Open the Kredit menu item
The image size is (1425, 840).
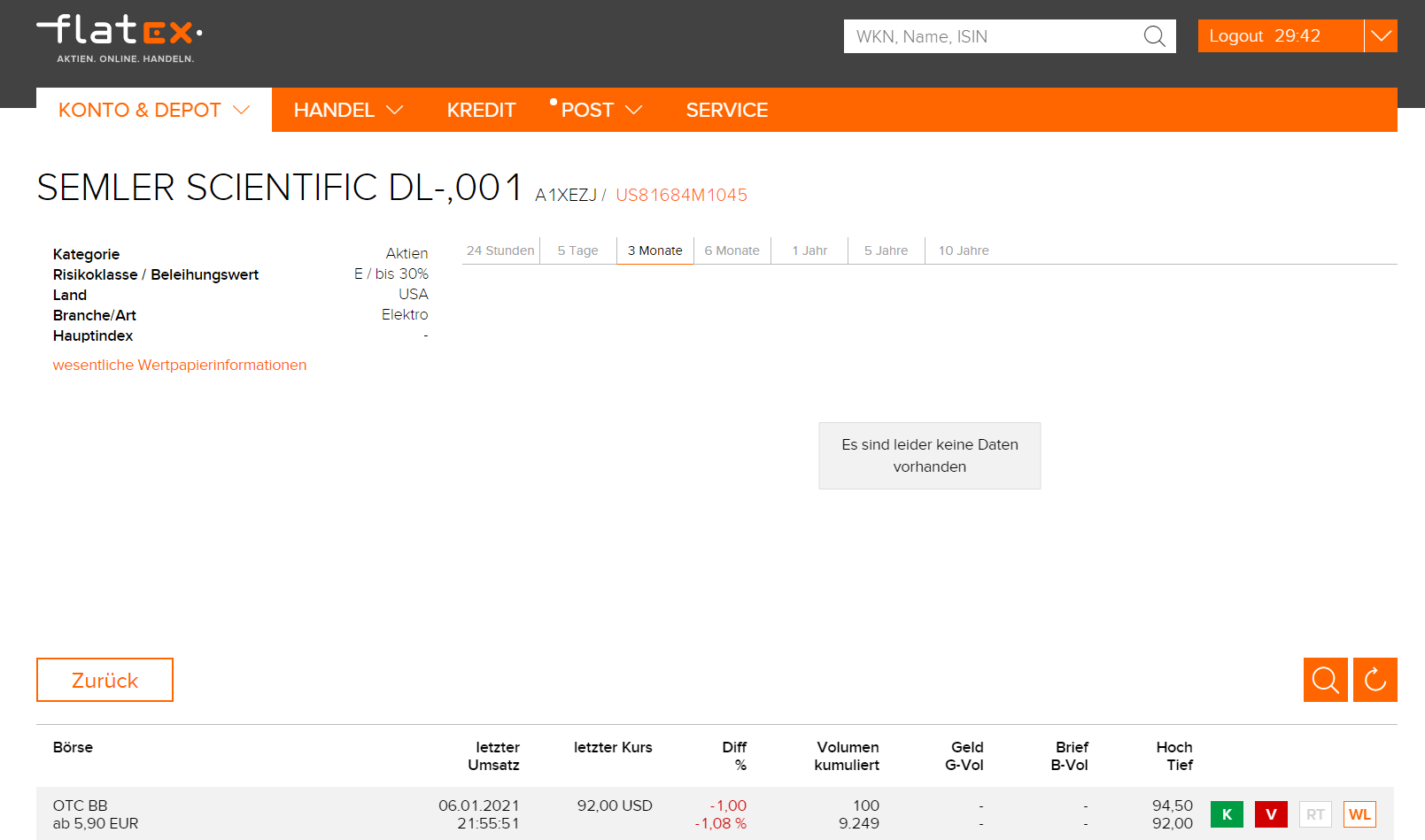pos(481,110)
